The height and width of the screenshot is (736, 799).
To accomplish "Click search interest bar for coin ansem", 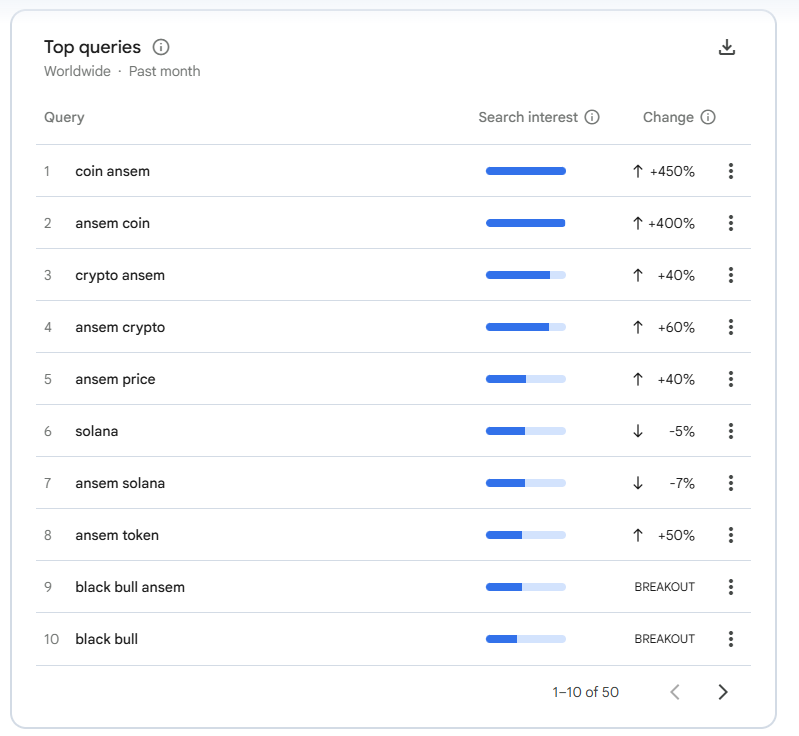I will pyautogui.click(x=526, y=171).
